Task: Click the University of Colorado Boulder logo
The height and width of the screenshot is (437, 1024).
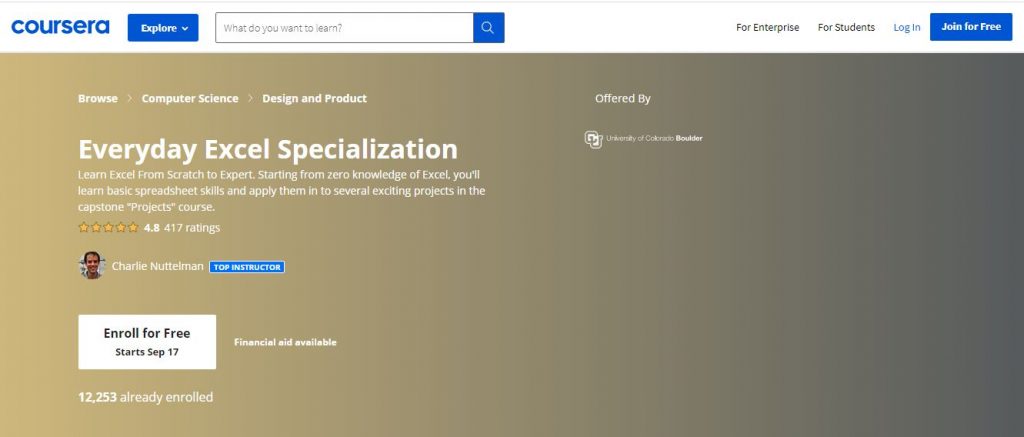Action: coord(643,138)
